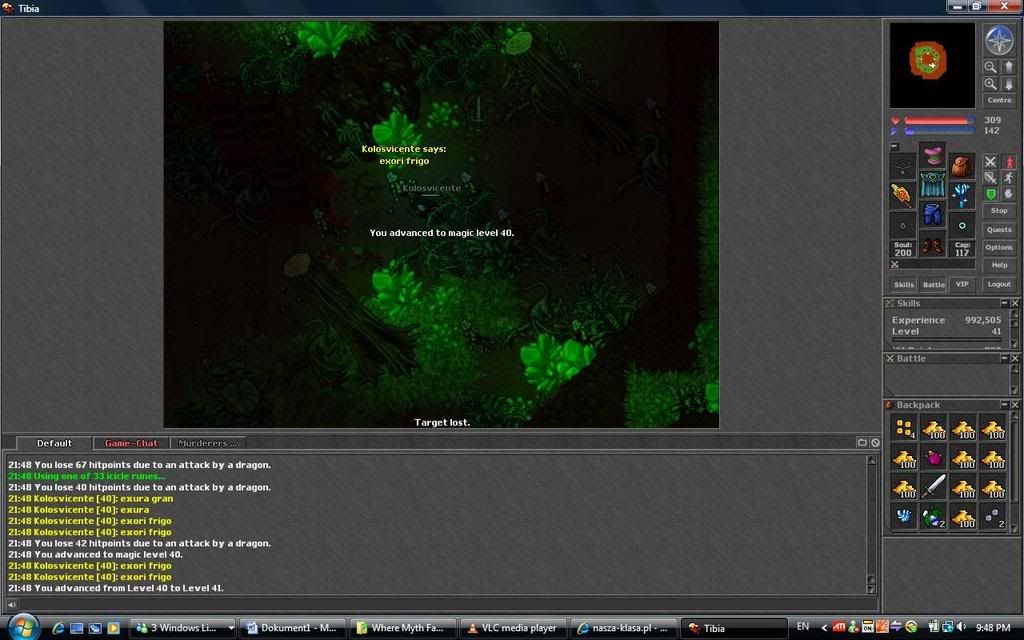Toggle the Skills window button
This screenshot has height=640, width=1024.
click(904, 284)
